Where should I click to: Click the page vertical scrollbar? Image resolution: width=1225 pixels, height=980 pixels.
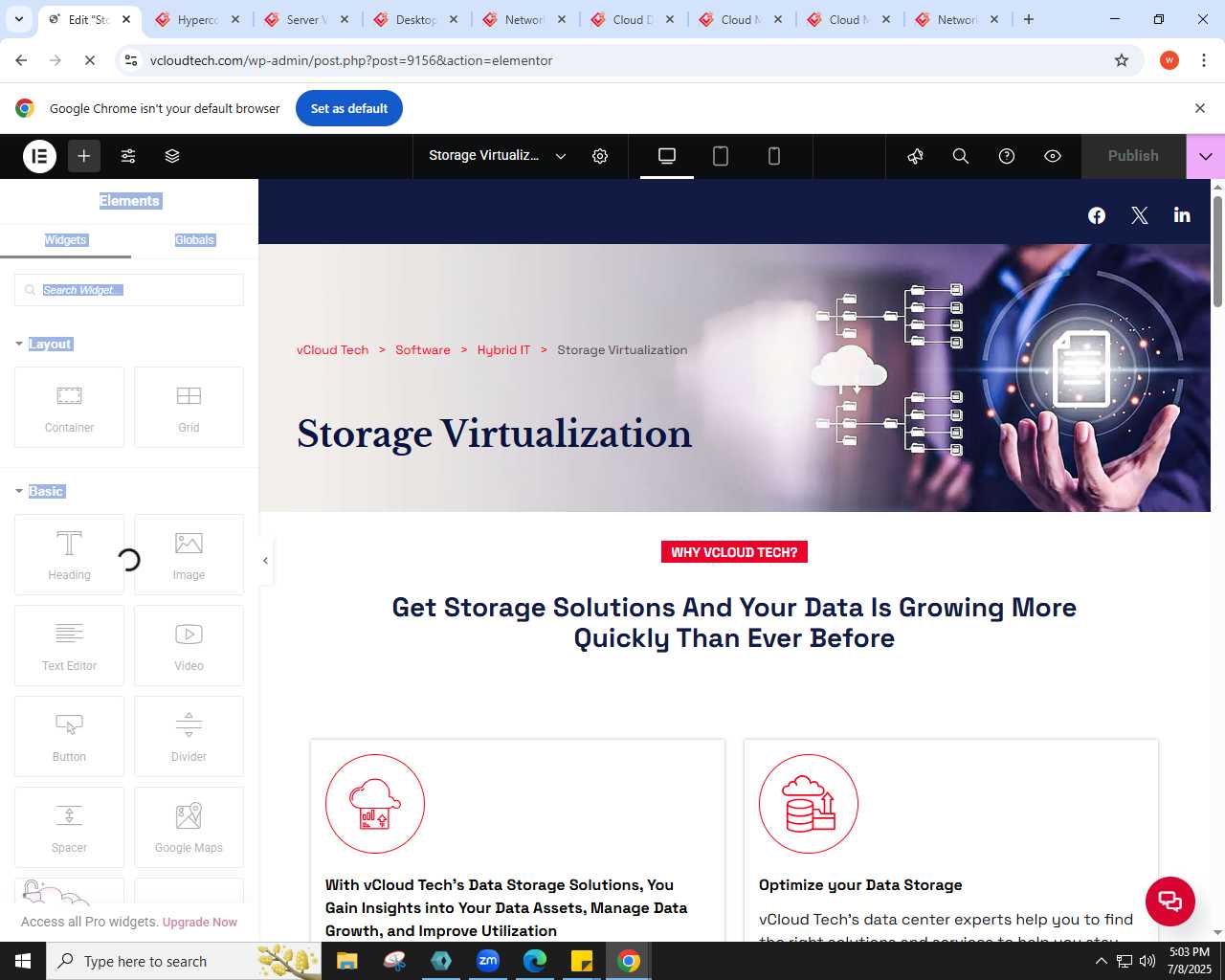(x=1217, y=253)
